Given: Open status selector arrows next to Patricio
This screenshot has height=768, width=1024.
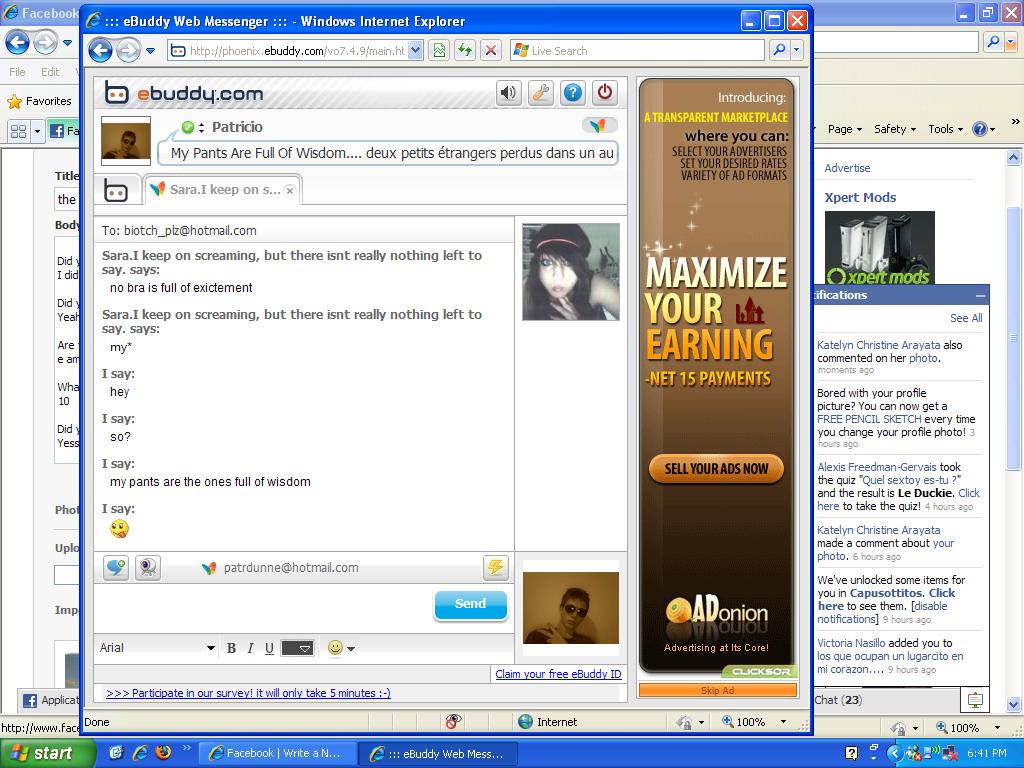Looking at the screenshot, I should click(x=201, y=127).
